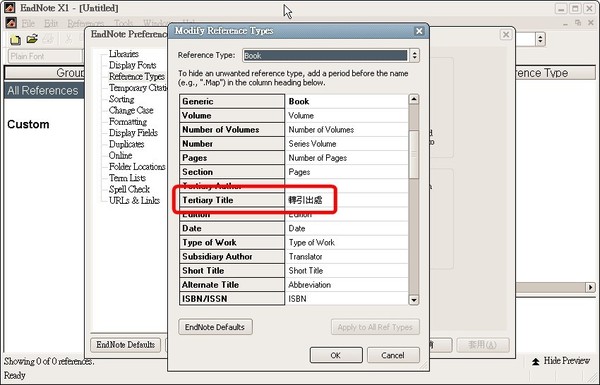Viewport: 600px width, 385px height.
Task: Minimize the EndNote X1 main window
Action: [561, 8]
